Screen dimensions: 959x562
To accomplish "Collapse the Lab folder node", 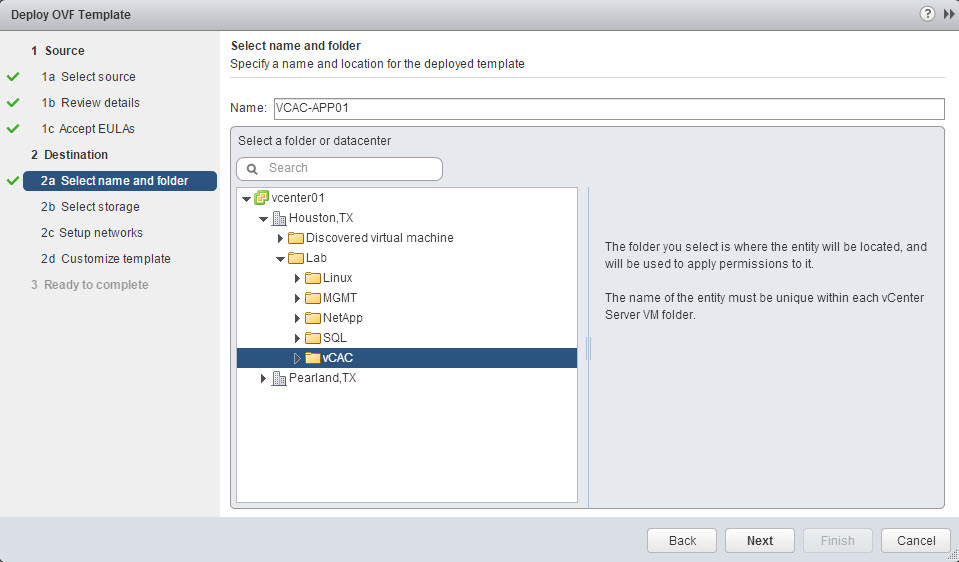I will pyautogui.click(x=281, y=259).
